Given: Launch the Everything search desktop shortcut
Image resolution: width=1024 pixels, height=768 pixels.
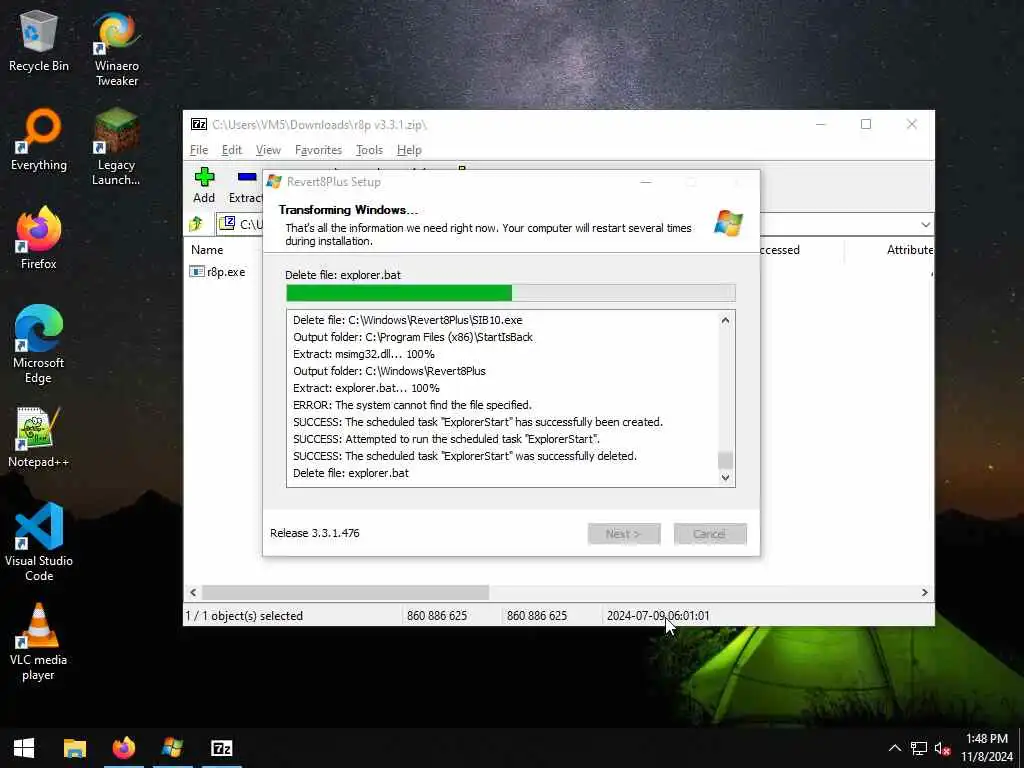Looking at the screenshot, I should click(39, 140).
